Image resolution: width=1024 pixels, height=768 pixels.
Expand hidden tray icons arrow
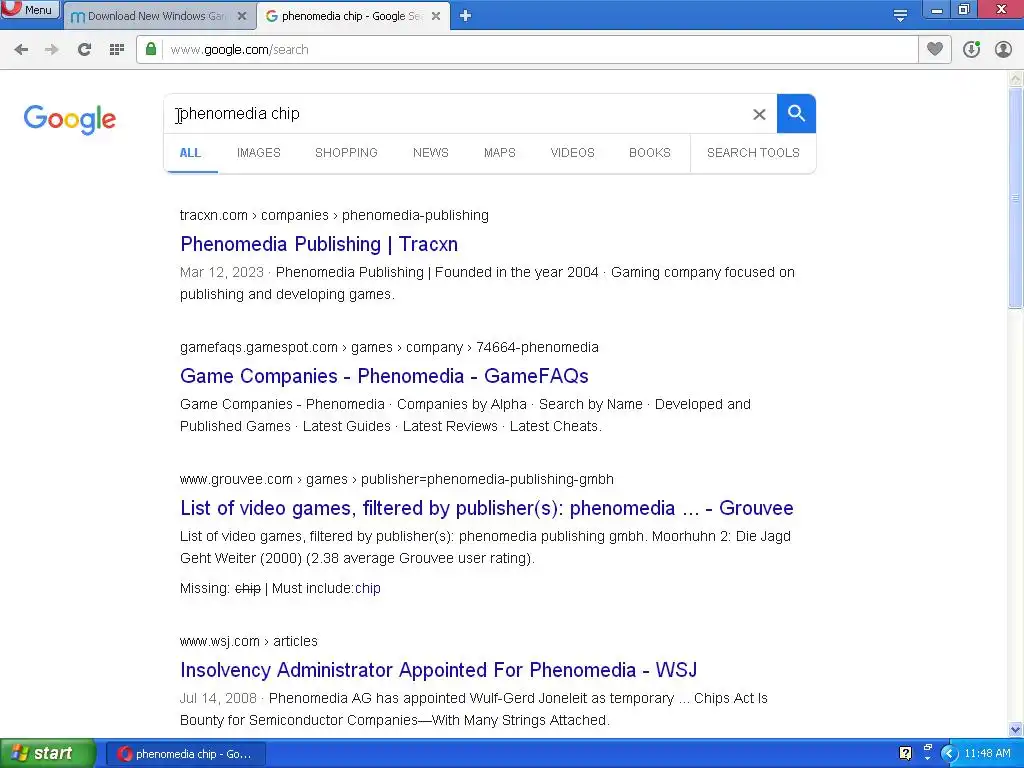click(x=949, y=754)
